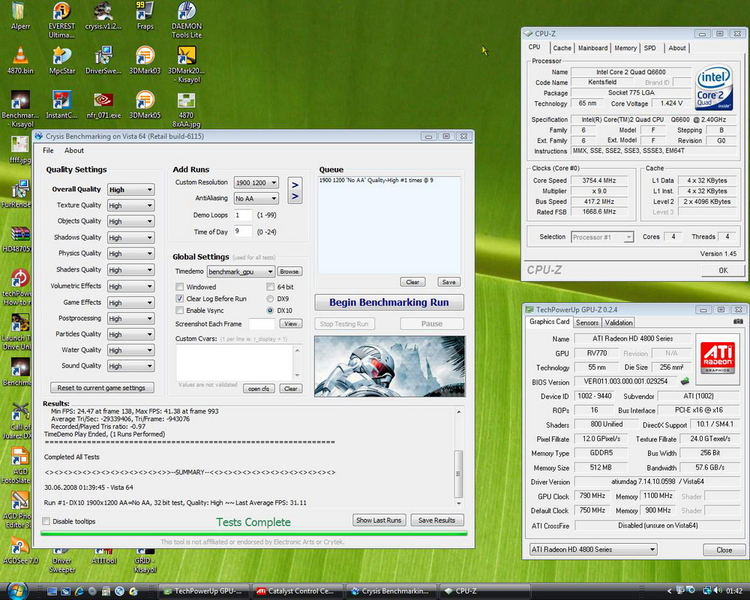750x600 pixels.
Task: Expand the Texture Quality dropdown
Action: (131, 205)
